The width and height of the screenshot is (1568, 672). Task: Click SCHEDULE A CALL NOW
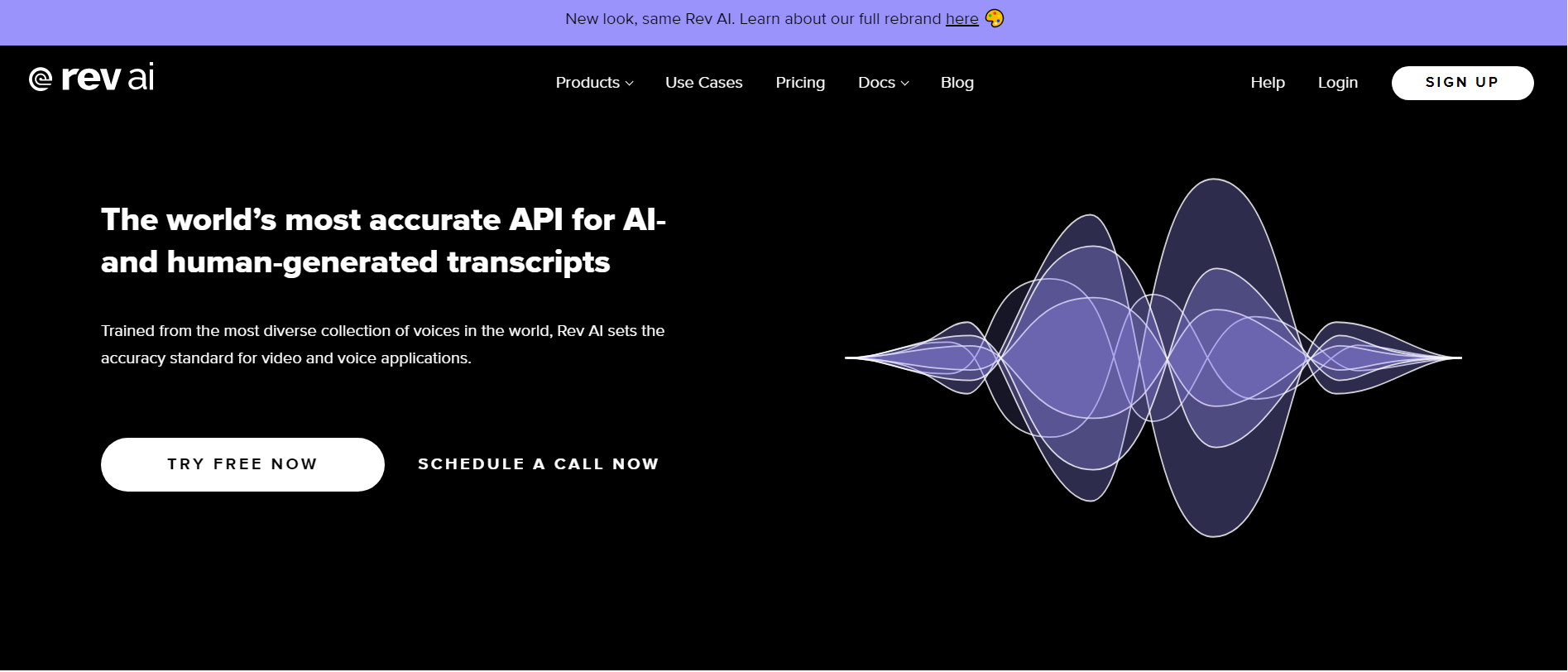coord(539,464)
